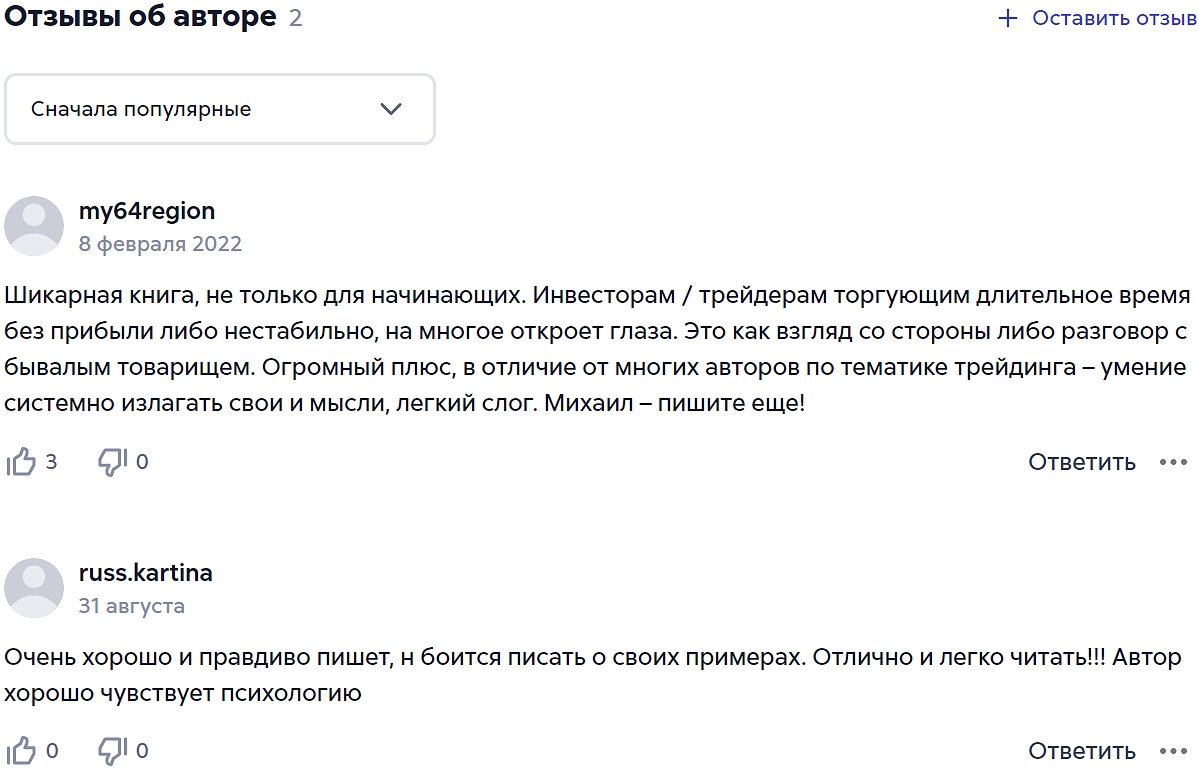
Task: Click Ответить under my64region's review
Action: (1081, 461)
